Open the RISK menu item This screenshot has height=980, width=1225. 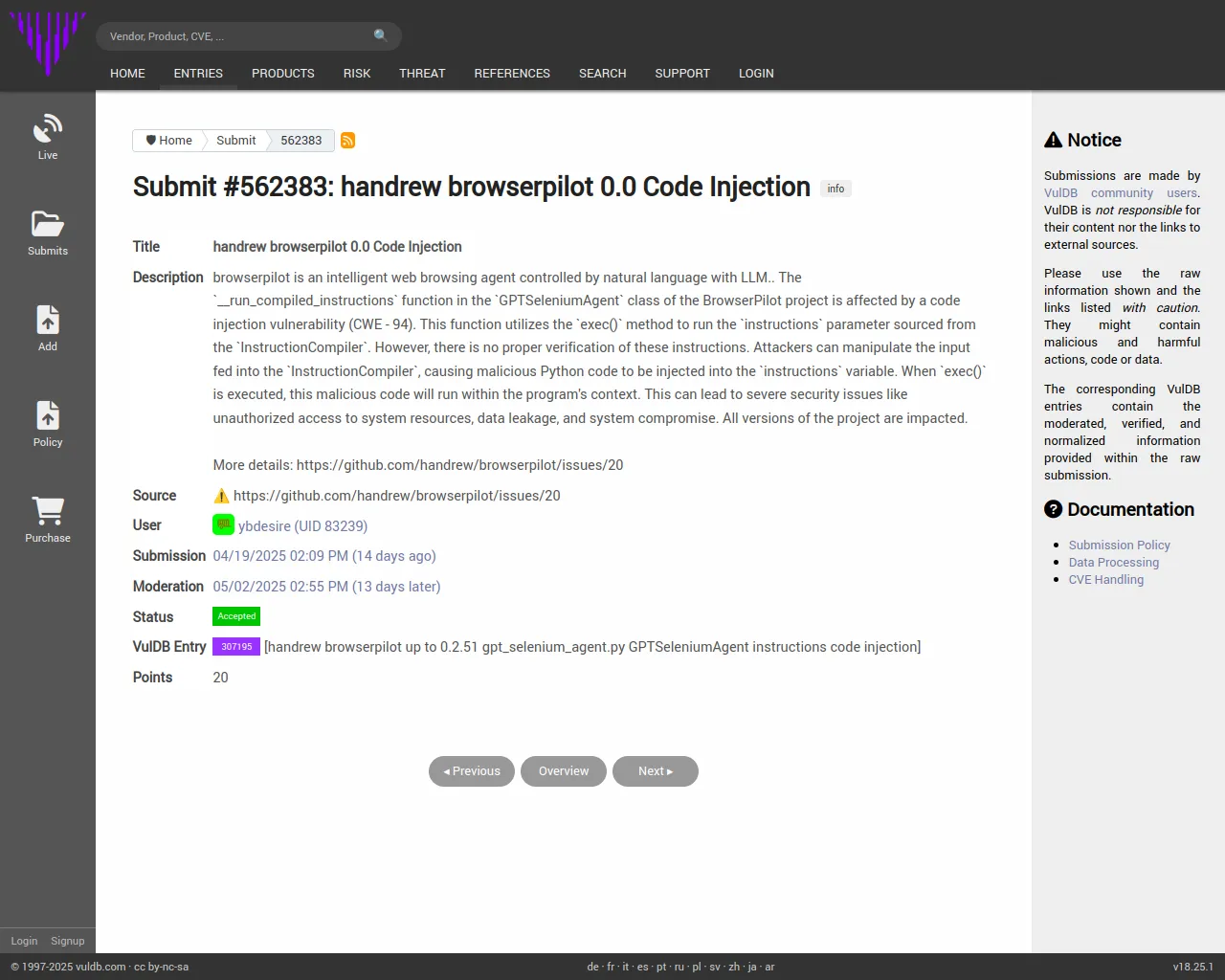(x=357, y=73)
